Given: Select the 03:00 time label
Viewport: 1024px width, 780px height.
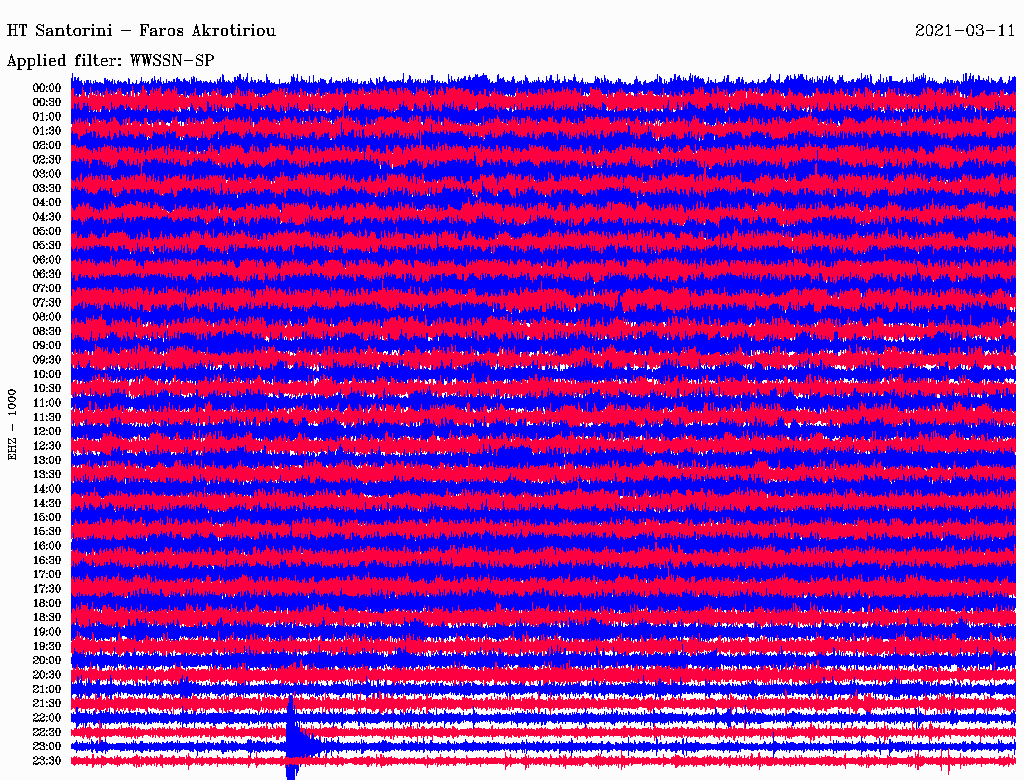Looking at the screenshot, I should pos(47,174).
